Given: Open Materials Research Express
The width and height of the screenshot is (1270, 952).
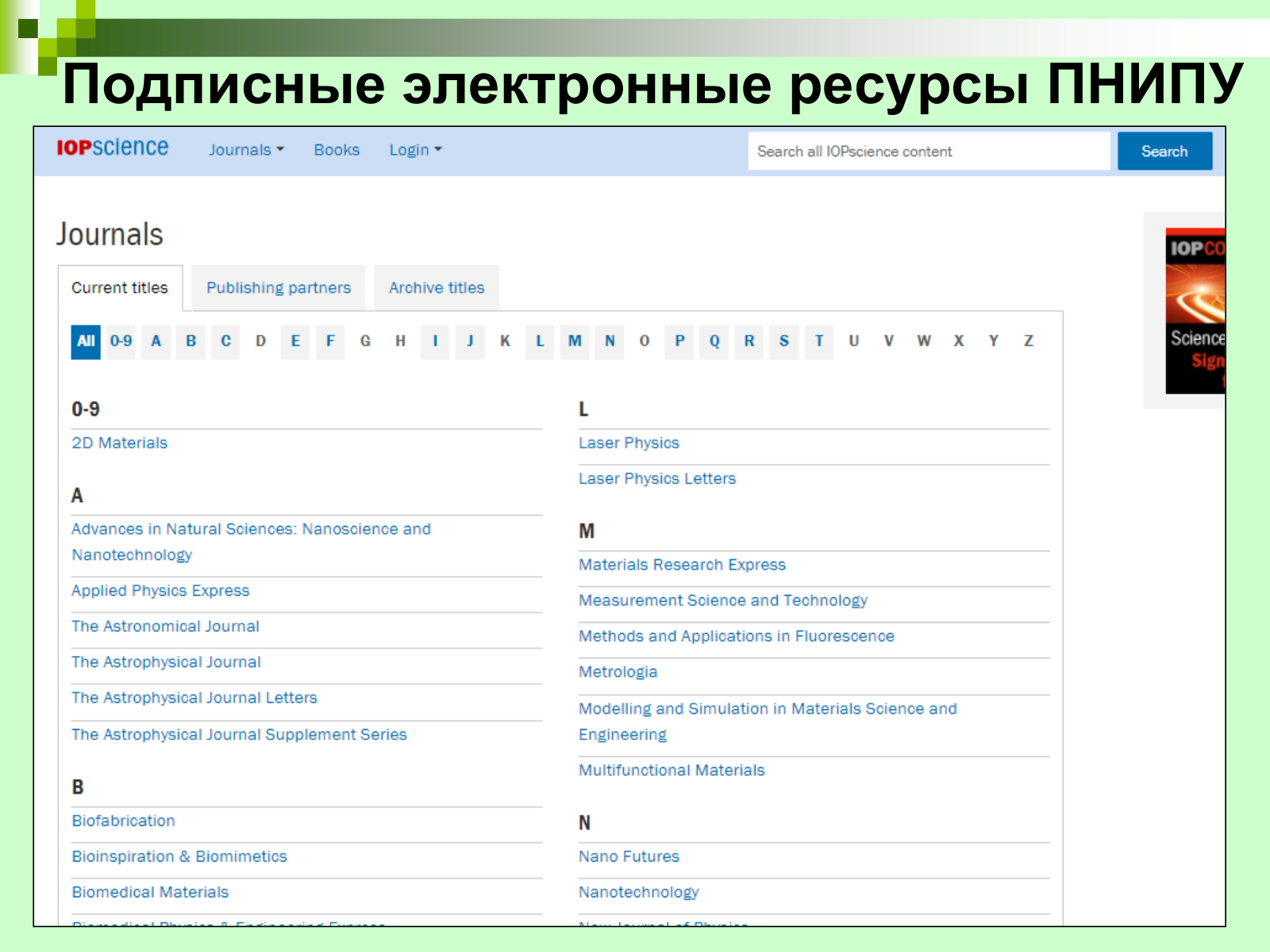Looking at the screenshot, I should click(682, 565).
